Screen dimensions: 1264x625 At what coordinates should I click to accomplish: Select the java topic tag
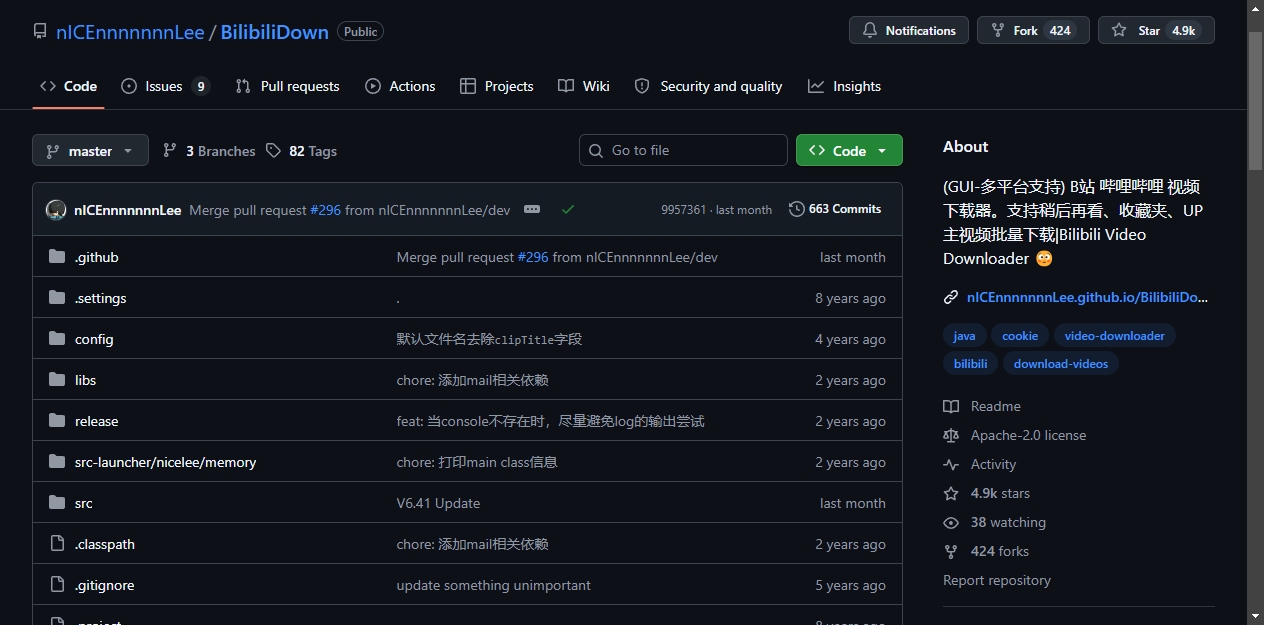pyautogui.click(x=965, y=336)
